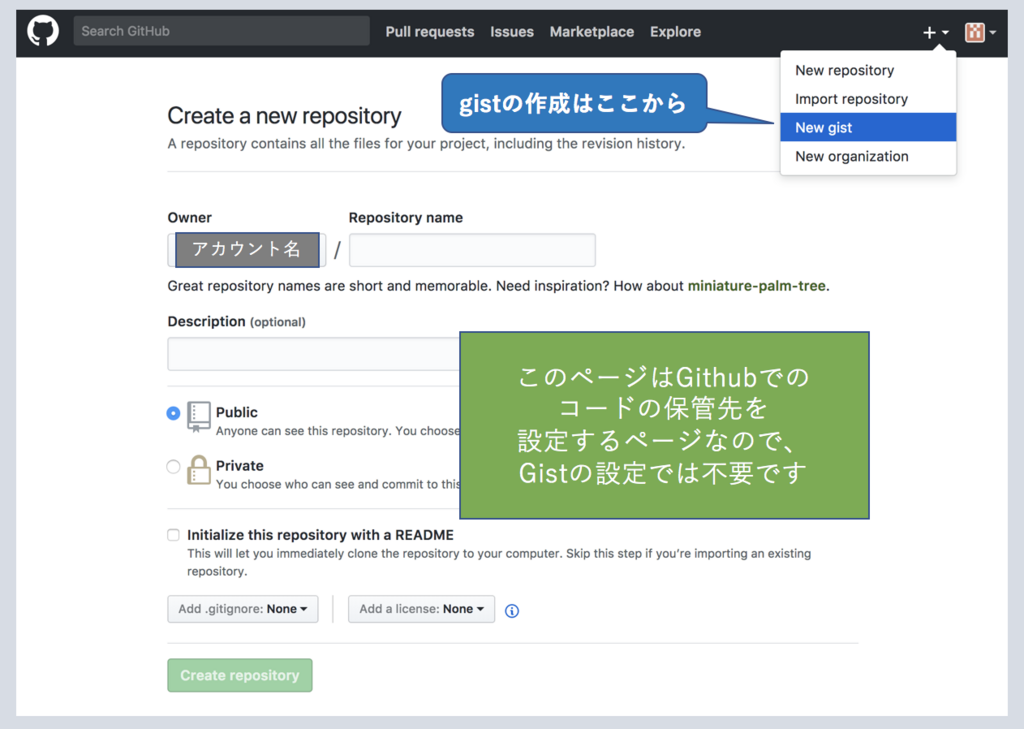Open the Add a license dropdown
The height and width of the screenshot is (729, 1024).
(421, 609)
